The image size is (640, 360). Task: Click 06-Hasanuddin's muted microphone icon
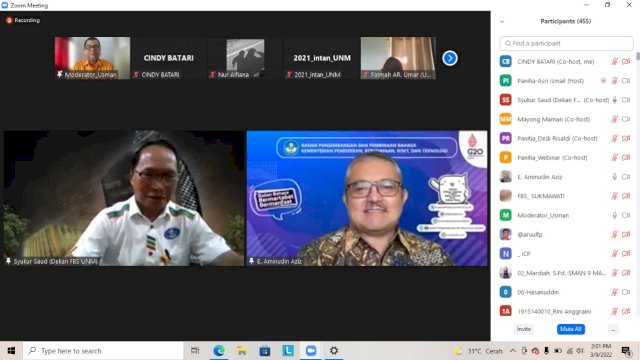click(x=614, y=292)
